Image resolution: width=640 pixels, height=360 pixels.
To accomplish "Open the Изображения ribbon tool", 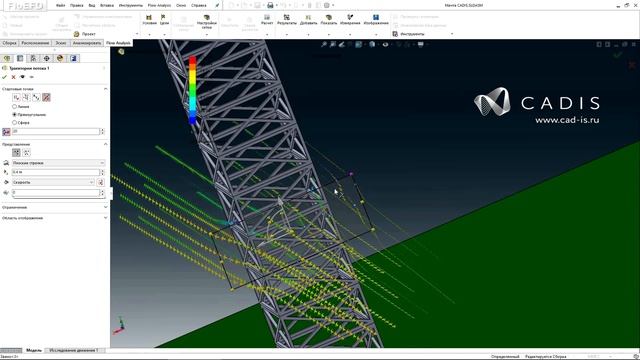I will pos(376,20).
